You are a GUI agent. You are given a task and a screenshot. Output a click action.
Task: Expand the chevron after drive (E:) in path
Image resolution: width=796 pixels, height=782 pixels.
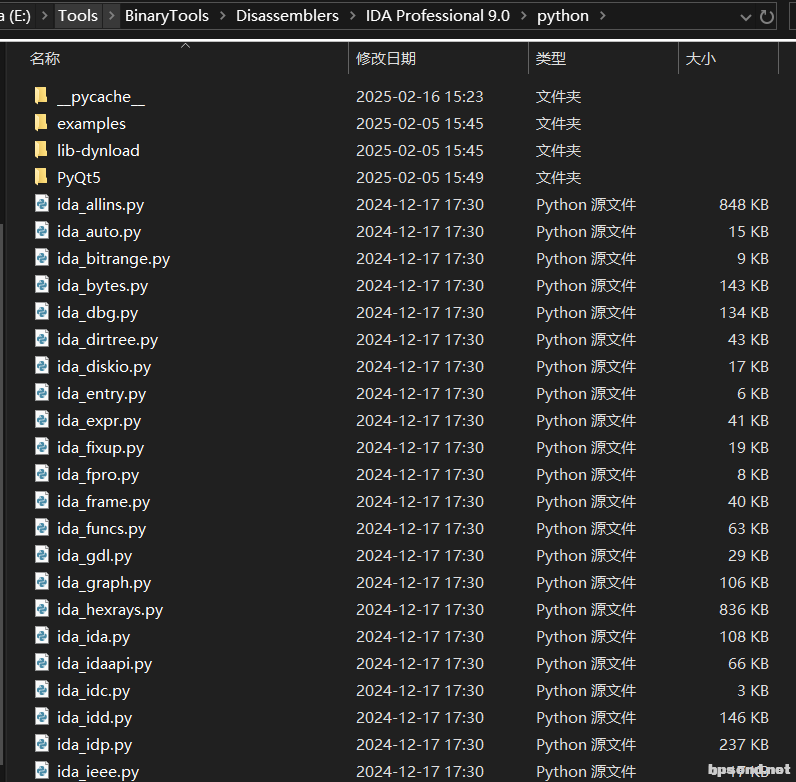pyautogui.click(x=45, y=16)
